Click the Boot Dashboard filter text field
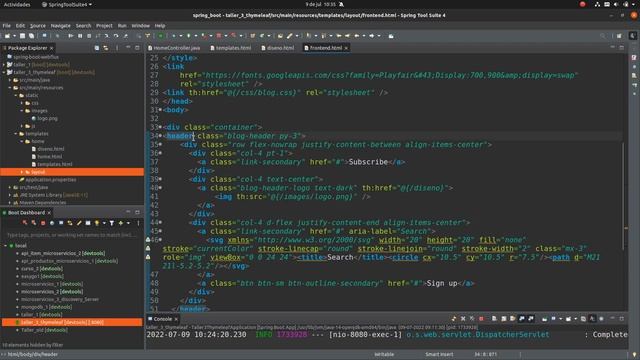Screen dimensions: 640x360 71,235
